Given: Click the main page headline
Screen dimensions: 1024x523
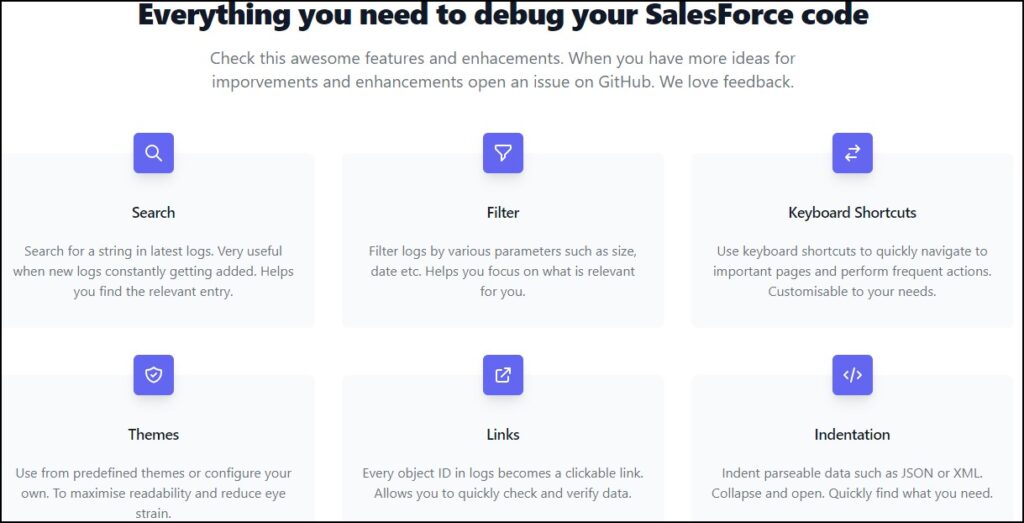Looking at the screenshot, I should pos(503,16).
